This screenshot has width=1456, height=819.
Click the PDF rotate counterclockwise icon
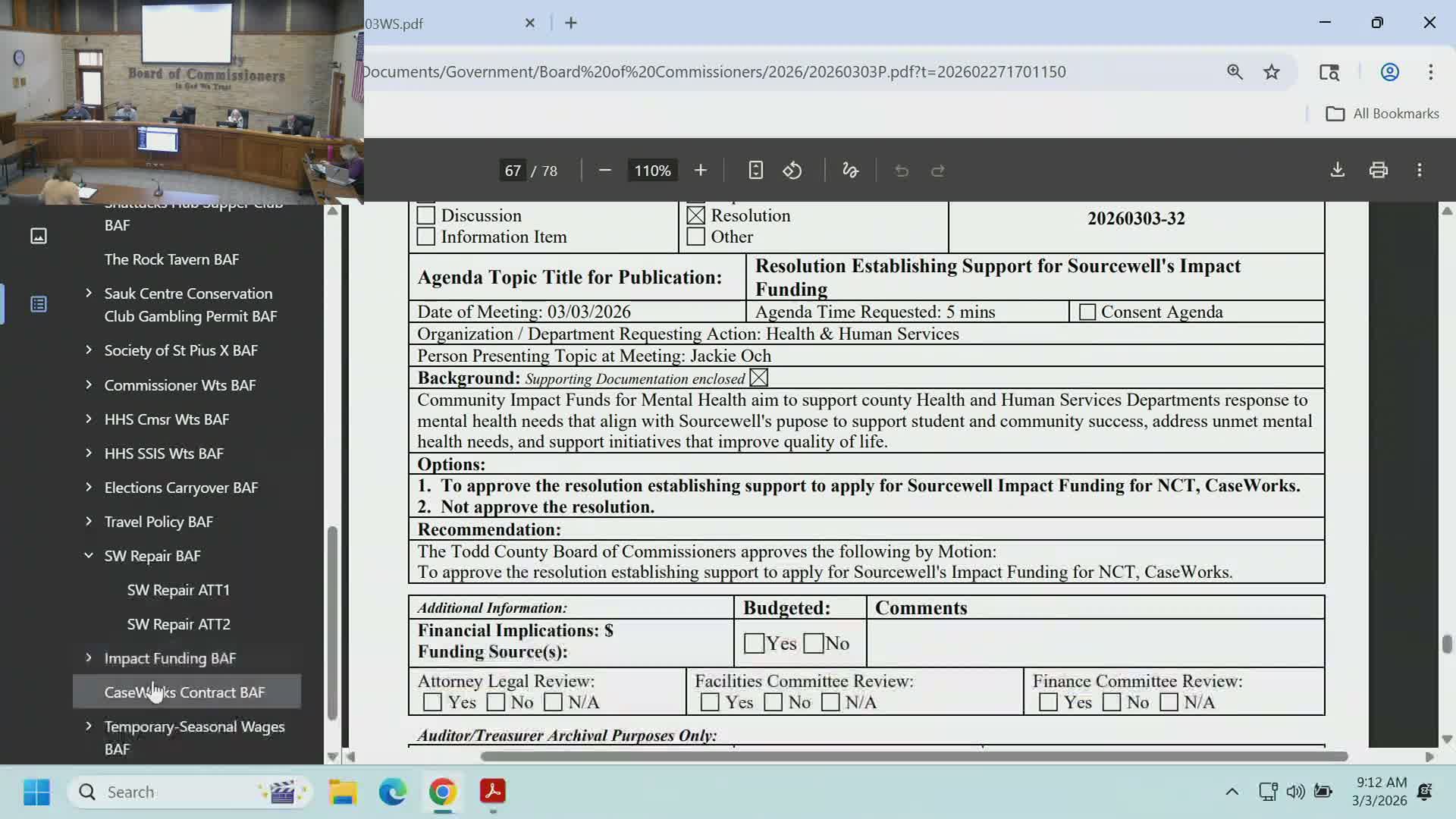point(792,171)
